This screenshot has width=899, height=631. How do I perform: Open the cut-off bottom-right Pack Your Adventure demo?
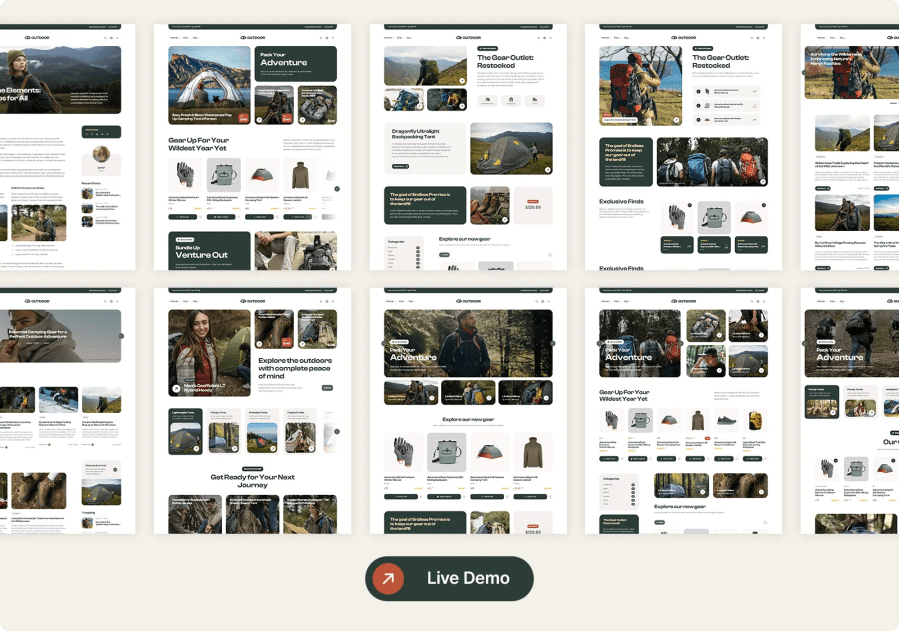850,411
